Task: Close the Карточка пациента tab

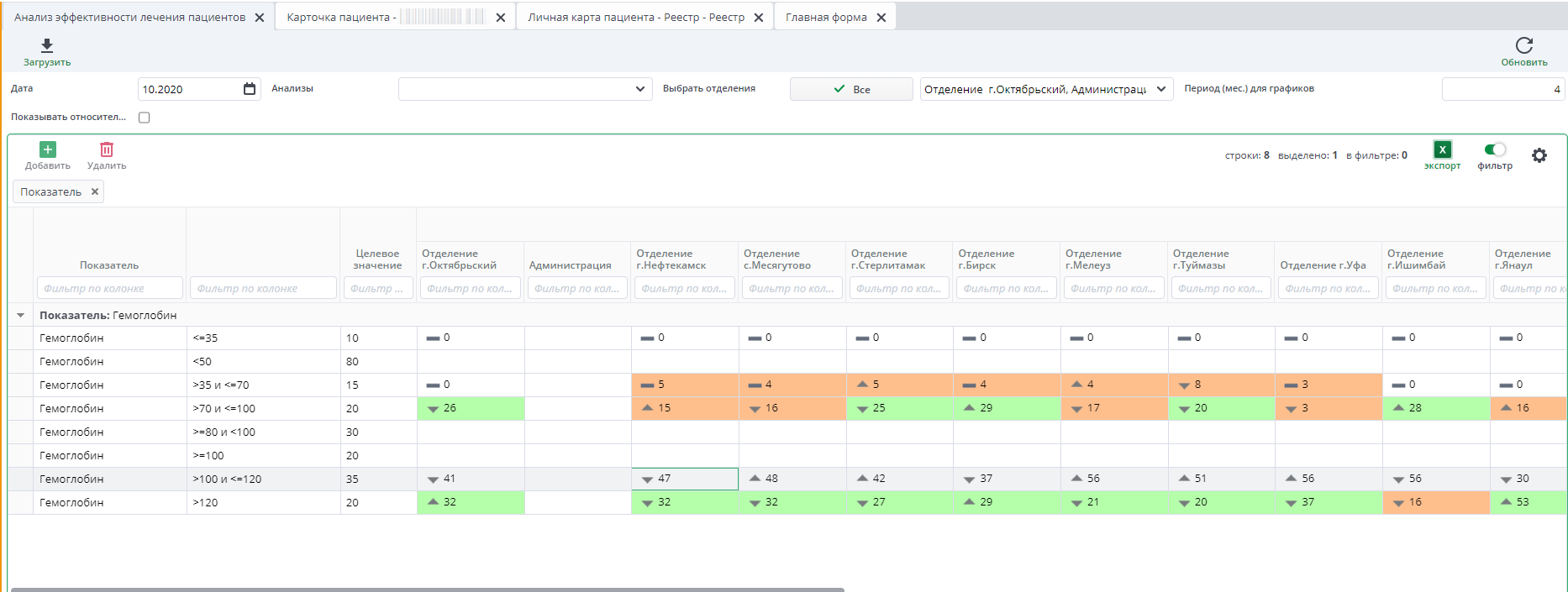Action: [501, 18]
